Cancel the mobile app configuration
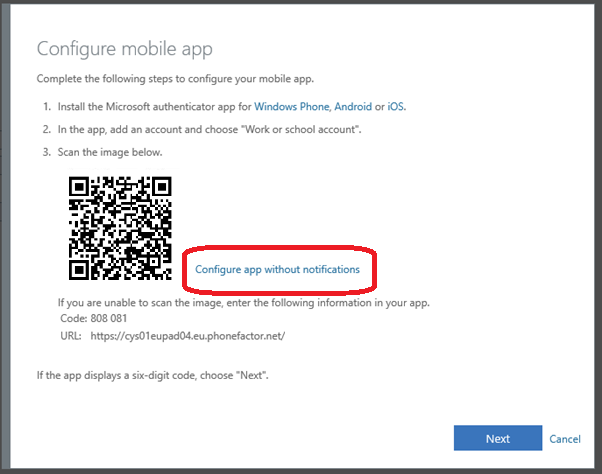602x474 pixels. tap(565, 439)
